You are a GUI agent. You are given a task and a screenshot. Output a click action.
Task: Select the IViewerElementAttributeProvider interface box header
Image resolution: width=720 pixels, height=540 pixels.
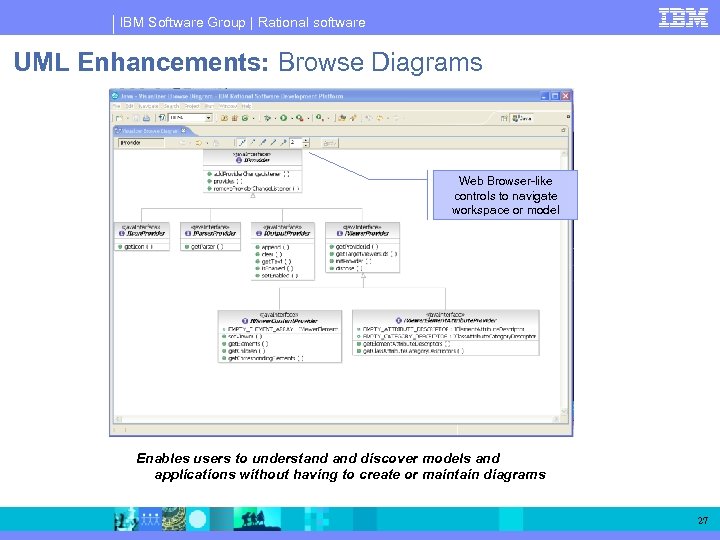(x=445, y=317)
